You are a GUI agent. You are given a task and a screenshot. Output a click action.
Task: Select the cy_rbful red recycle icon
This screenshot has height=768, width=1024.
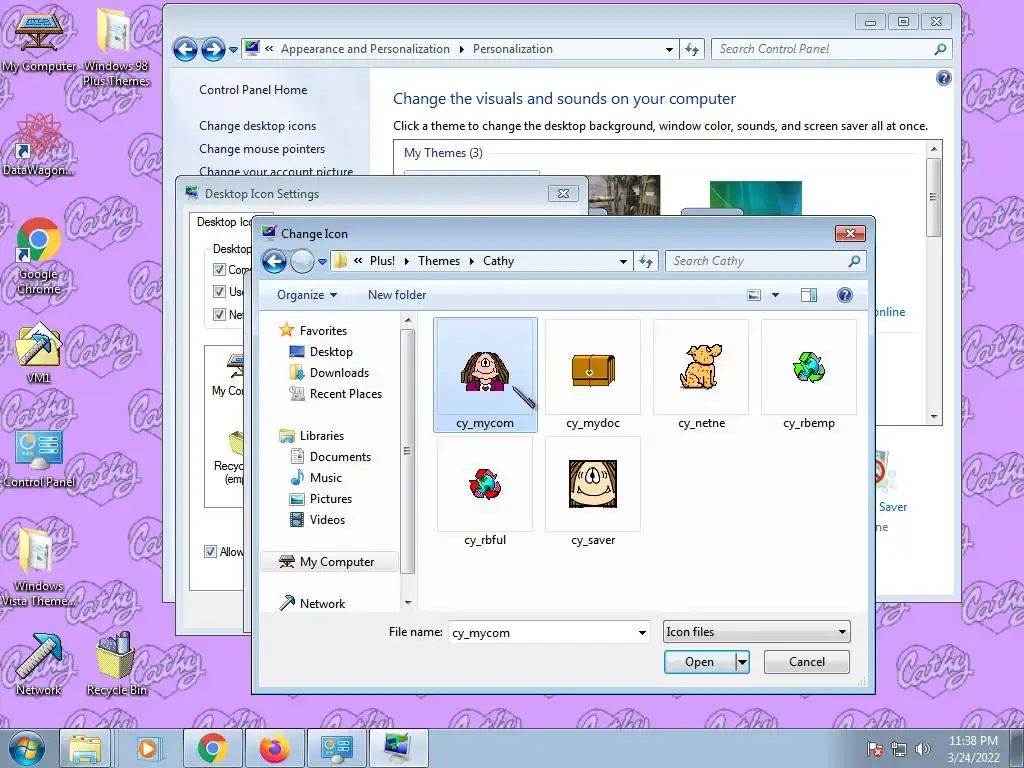point(485,492)
